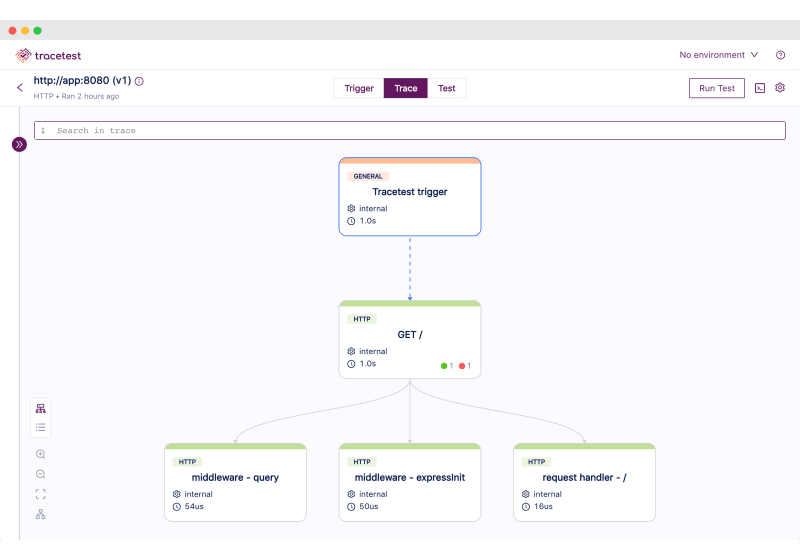Click the clock icon on middleware - query node
The width and height of the screenshot is (800, 560).
(177, 507)
